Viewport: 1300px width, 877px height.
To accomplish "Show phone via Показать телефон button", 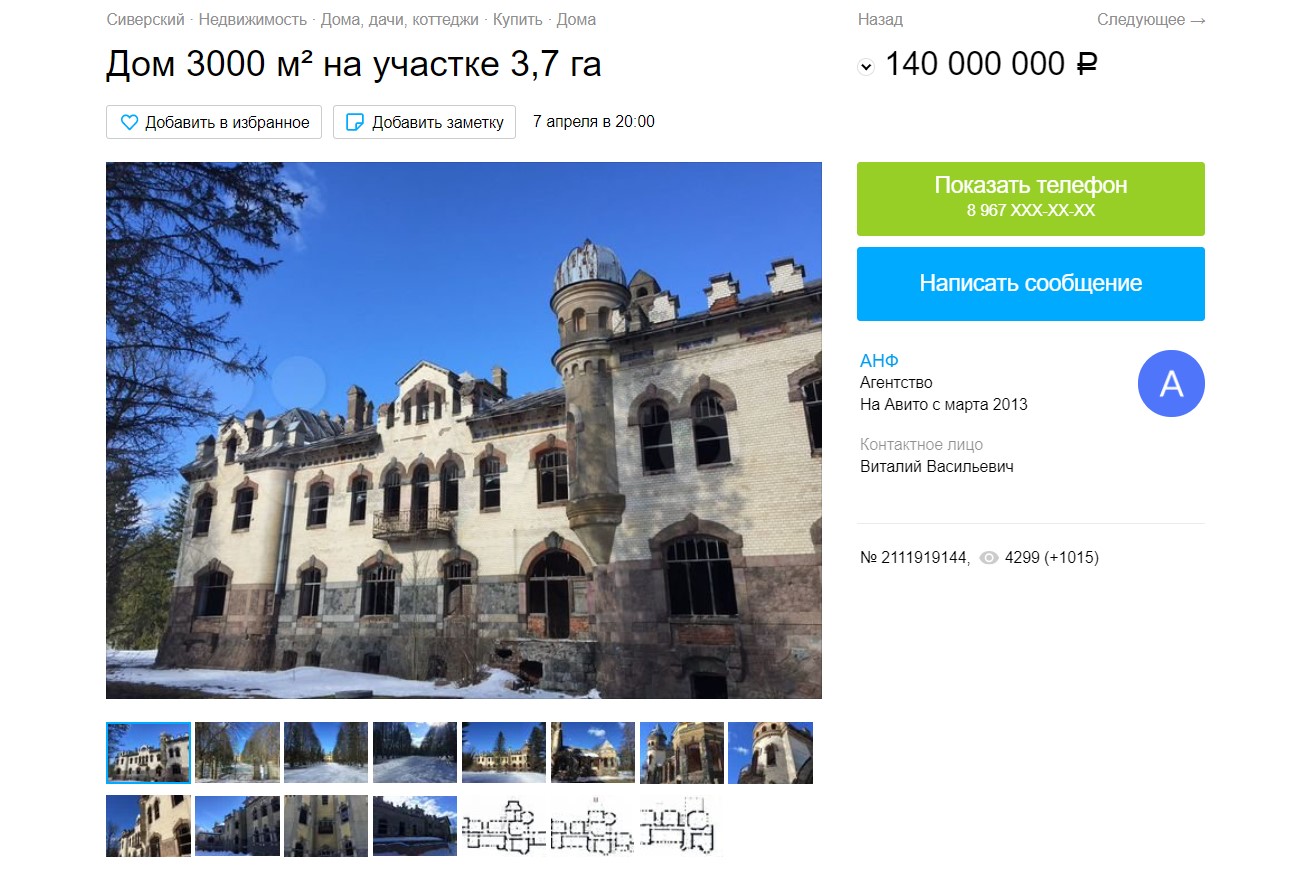I will pyautogui.click(x=1031, y=199).
